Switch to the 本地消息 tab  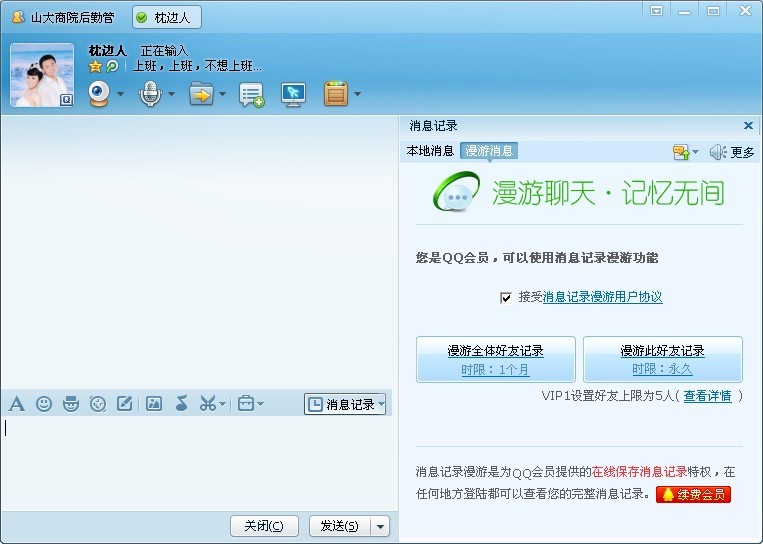[430, 151]
